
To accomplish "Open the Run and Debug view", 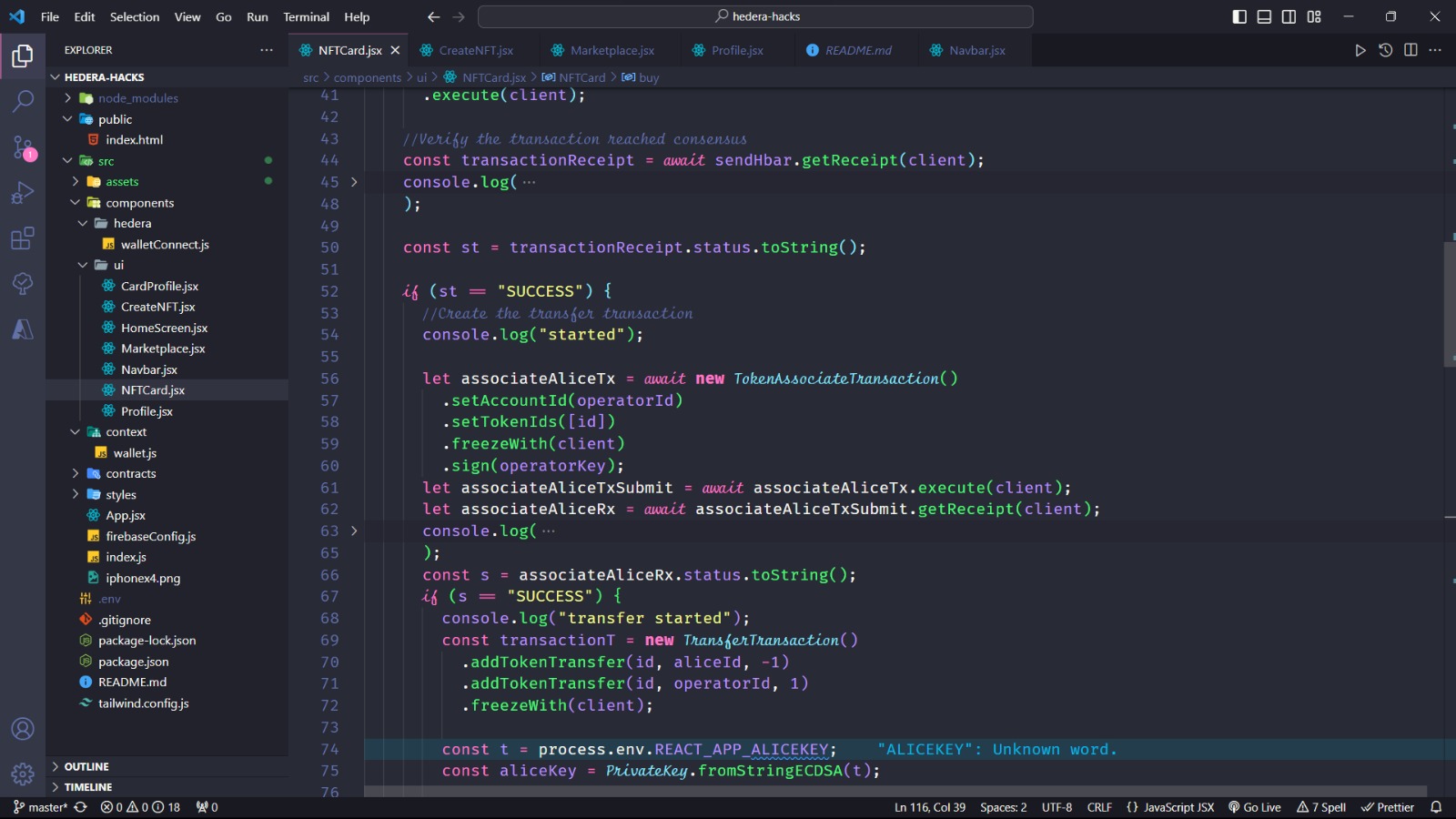I will (x=23, y=193).
